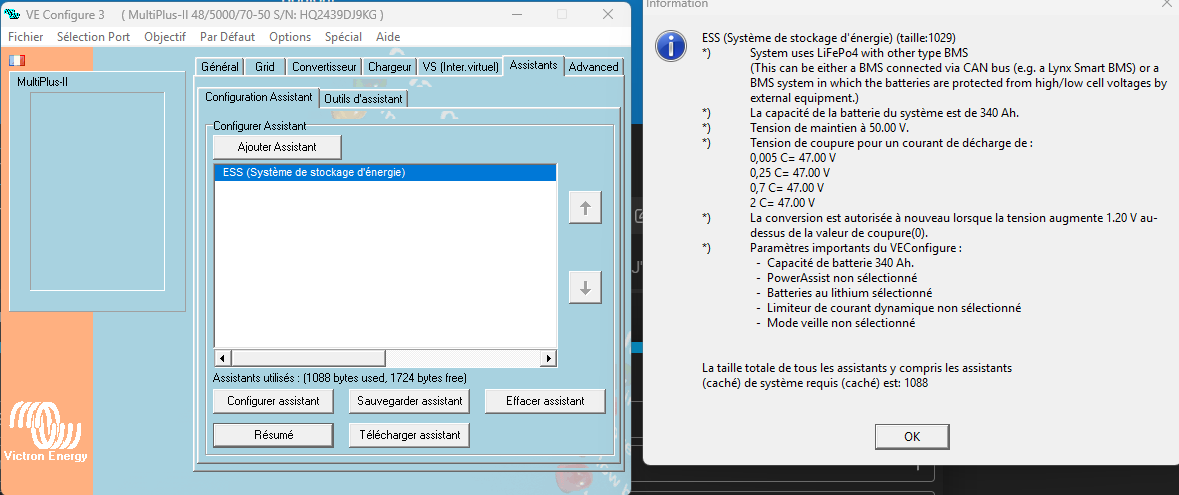
Task: Click the Victron Energy logo
Action: tap(45, 432)
